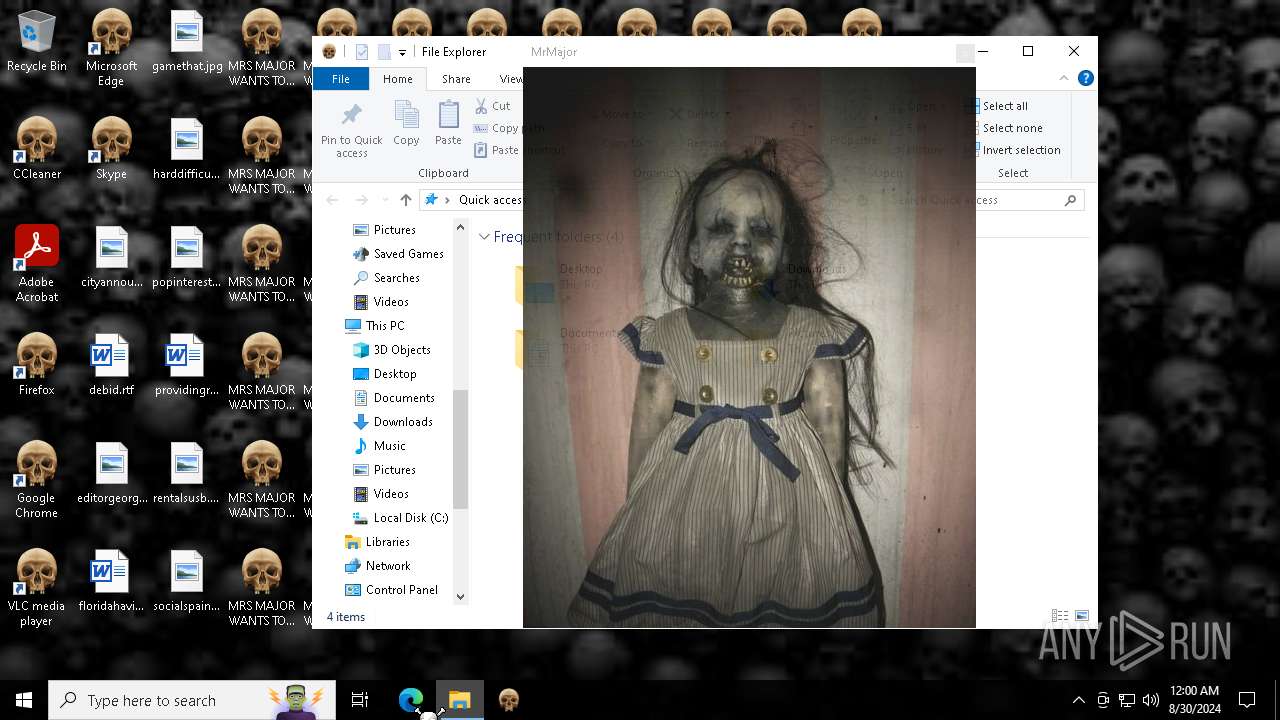
Task: Click the Up arrow navigation button
Action: click(405, 200)
